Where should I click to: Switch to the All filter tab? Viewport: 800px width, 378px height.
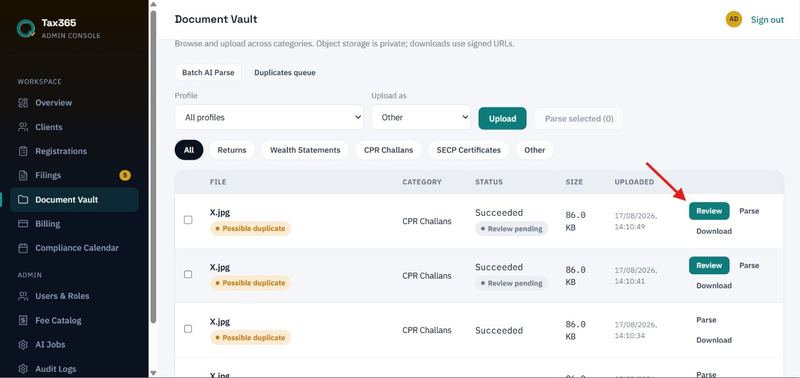tap(189, 150)
